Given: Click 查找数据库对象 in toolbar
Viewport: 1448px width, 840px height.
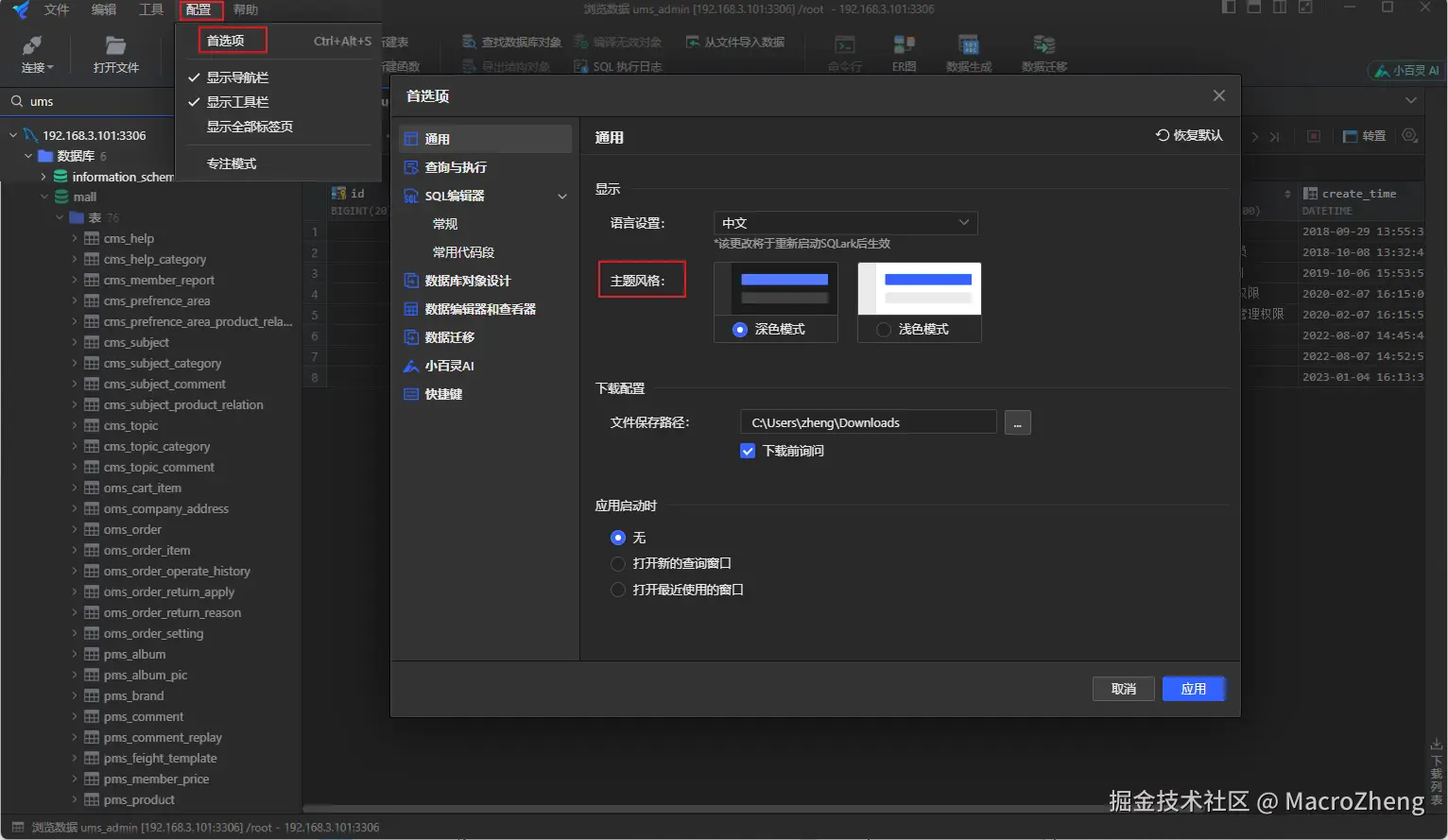Looking at the screenshot, I should coord(511,43).
